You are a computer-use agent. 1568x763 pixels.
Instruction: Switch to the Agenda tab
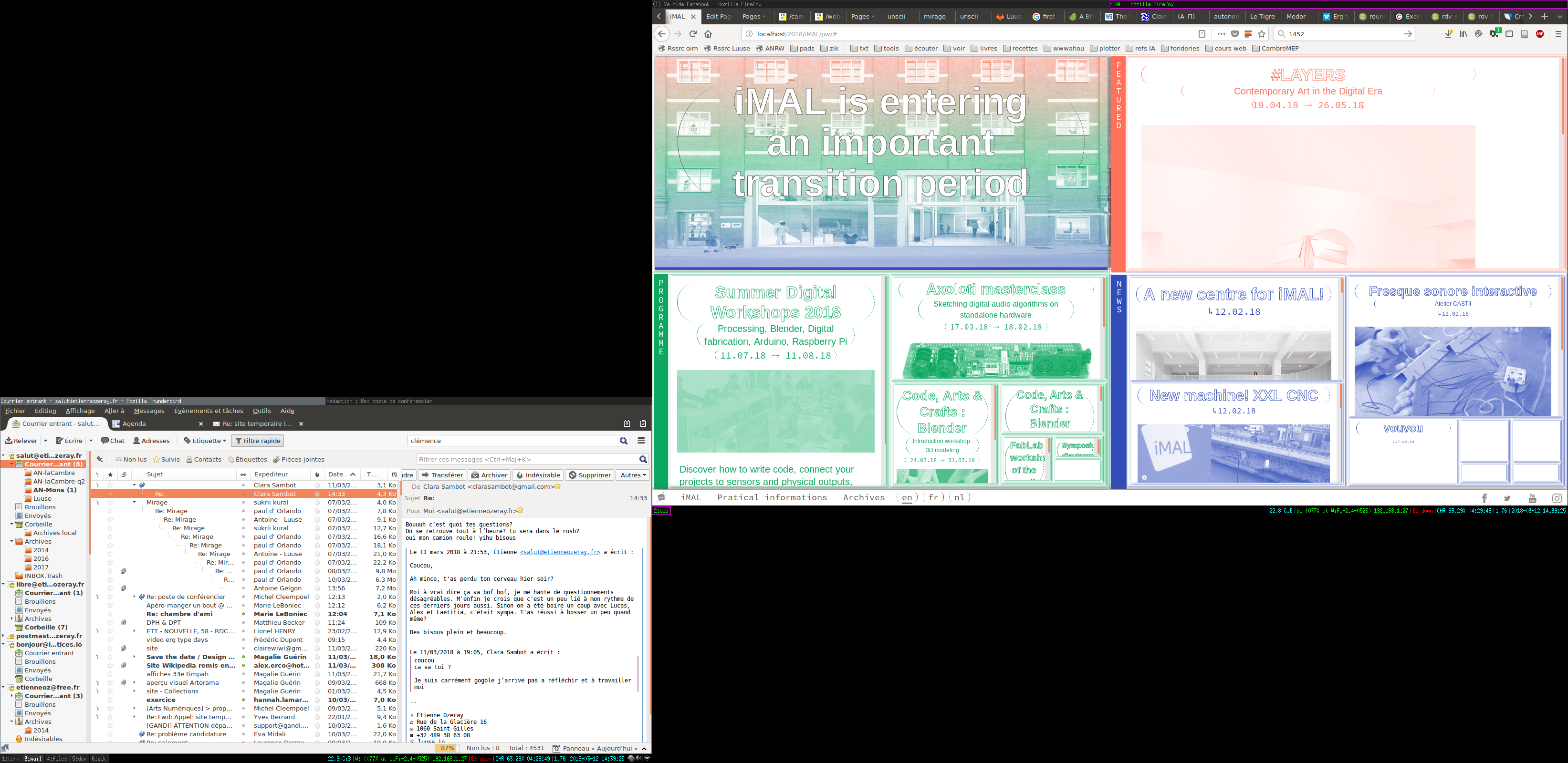pos(134,423)
